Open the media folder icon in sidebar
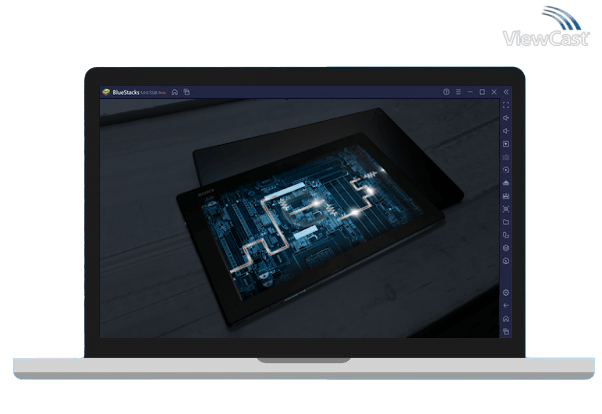Image resolution: width=602 pixels, height=414 pixels. pyautogui.click(x=506, y=222)
